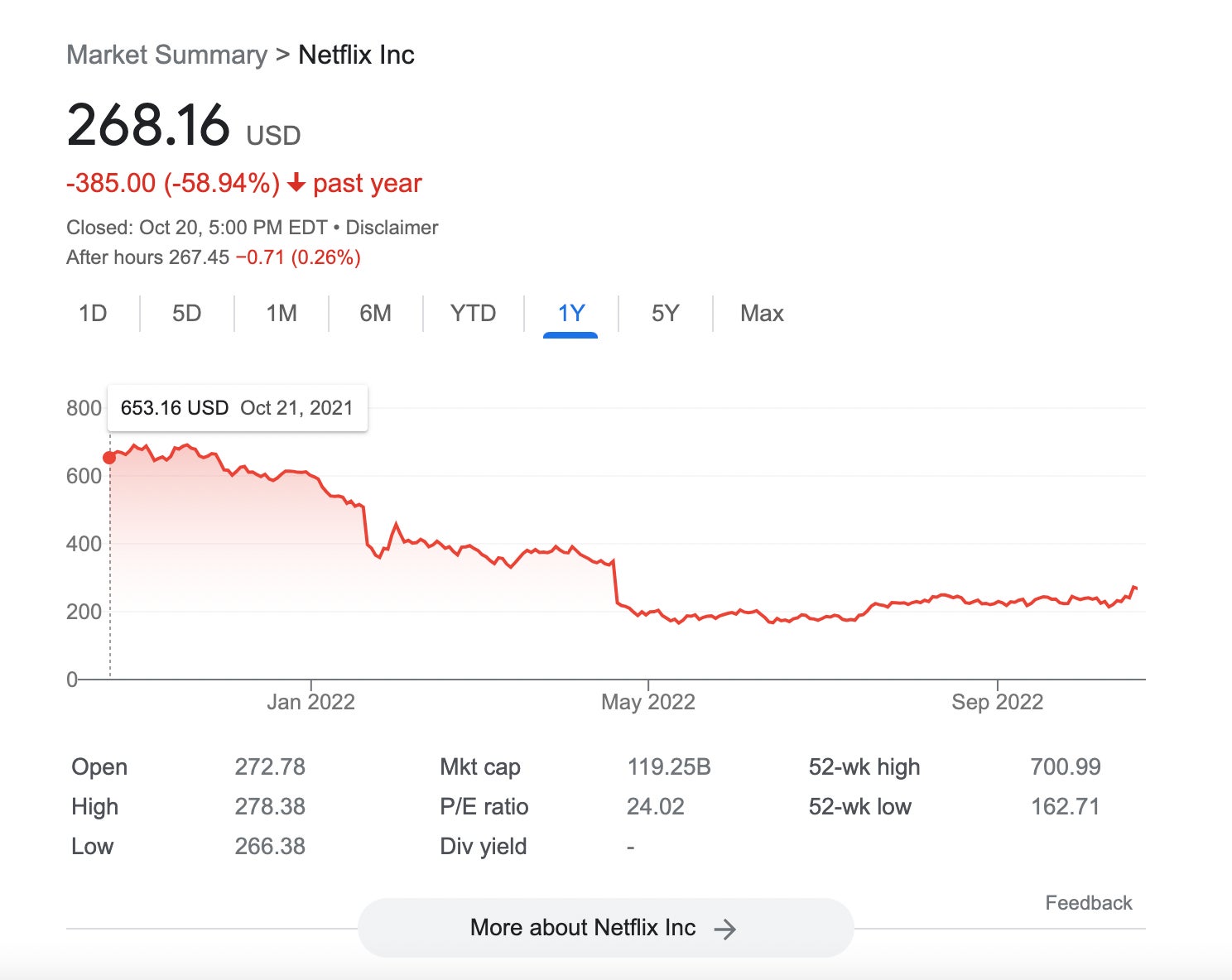Open the Disclaimer link
The image size is (1232, 980).
pyautogui.click(x=392, y=228)
